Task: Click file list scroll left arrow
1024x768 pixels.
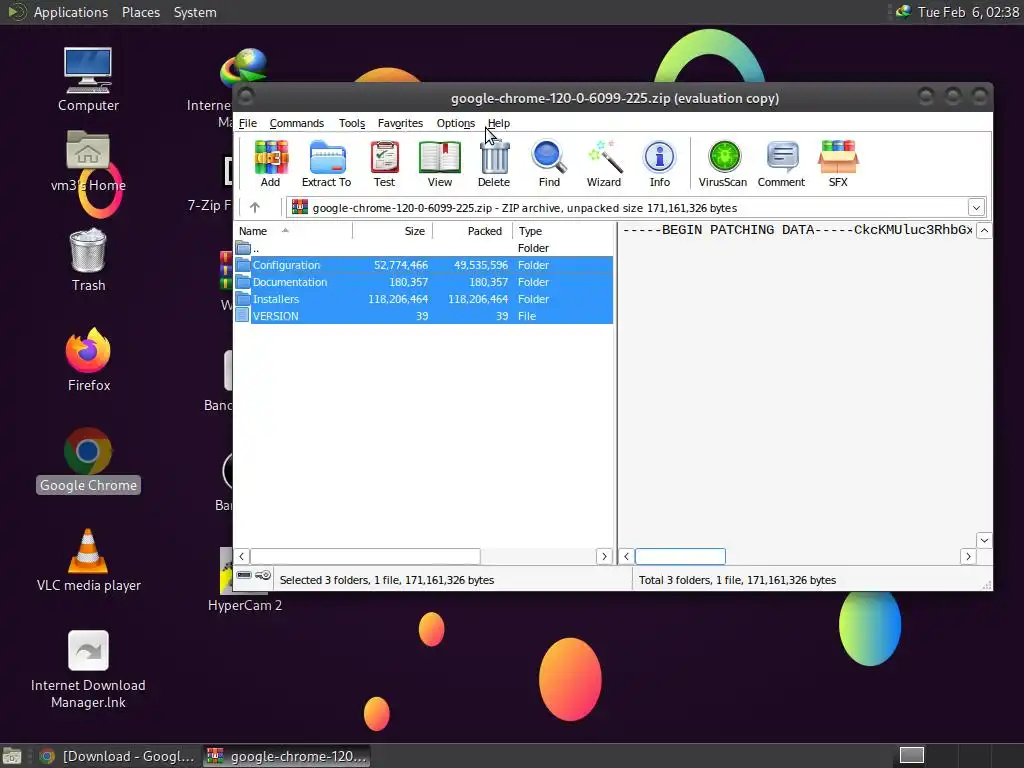Action: coord(242,556)
